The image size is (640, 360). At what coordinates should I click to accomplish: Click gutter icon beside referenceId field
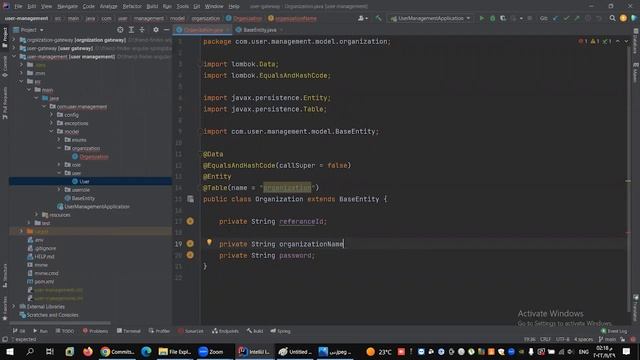pyautogui.click(x=190, y=221)
